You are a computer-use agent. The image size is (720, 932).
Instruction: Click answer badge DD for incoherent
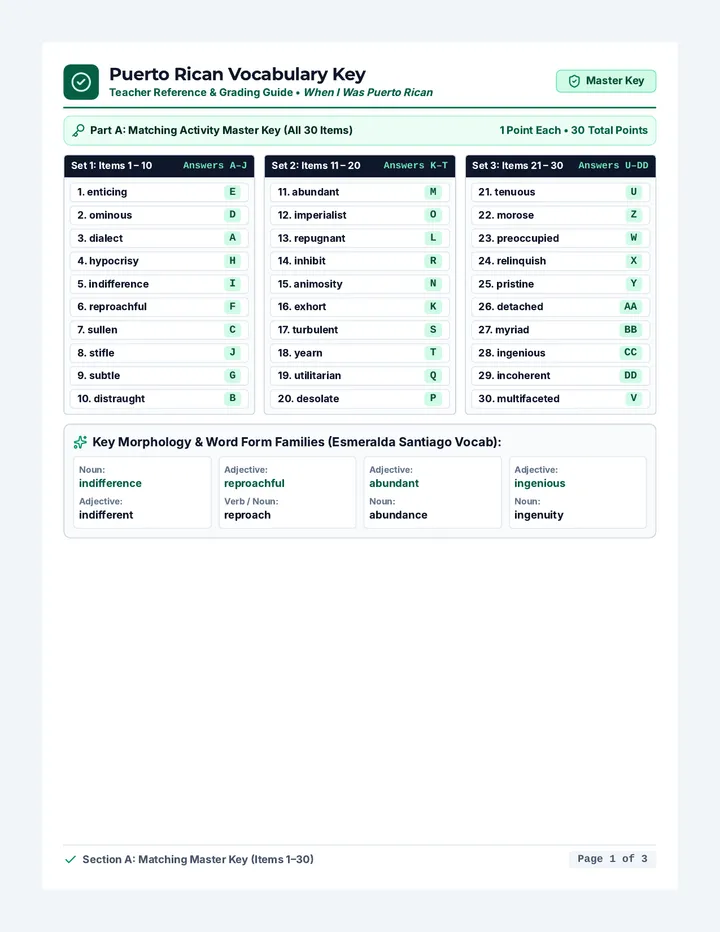(630, 376)
